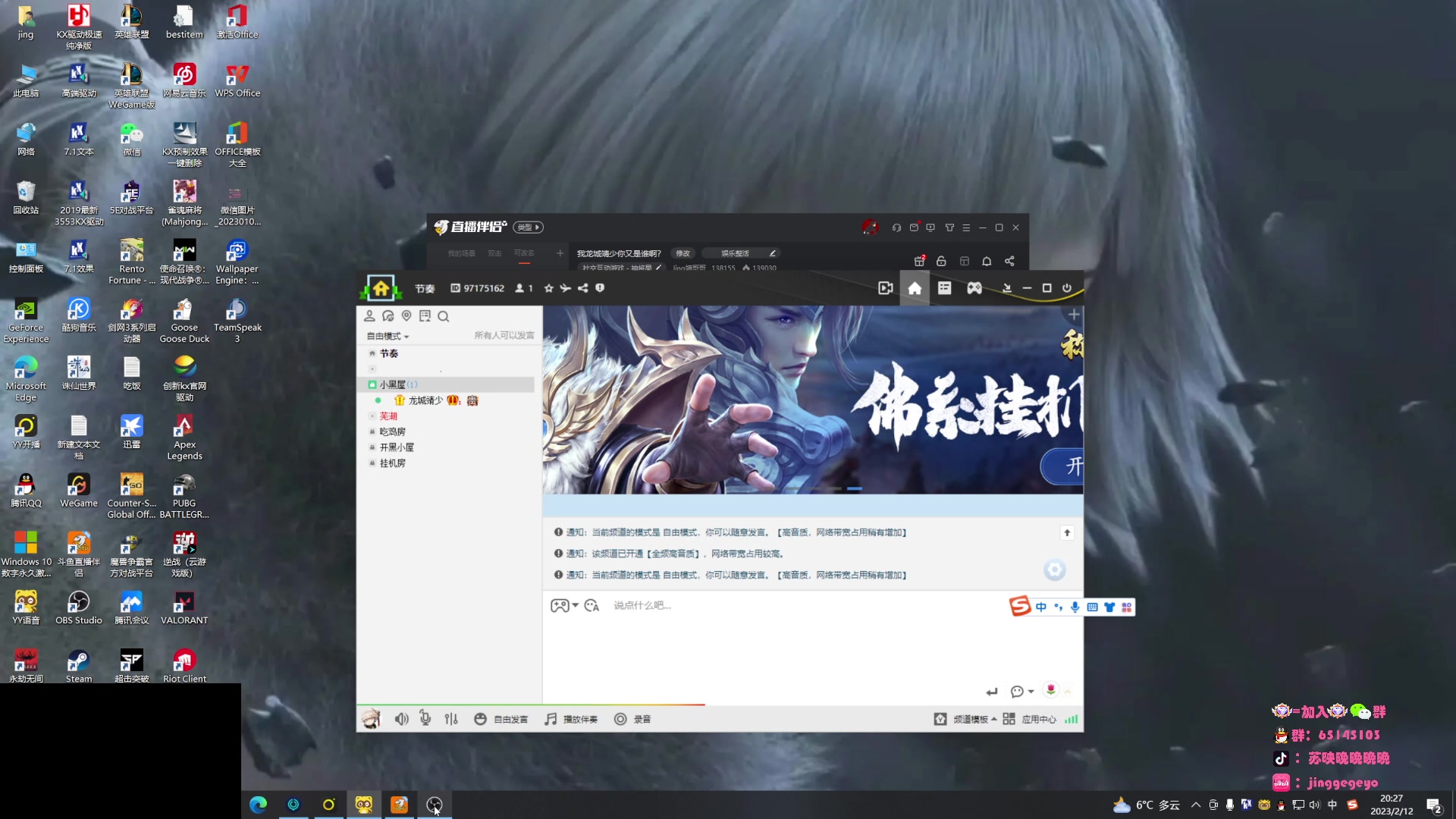Open the 自由模式 mode dropdown
Viewport: 1456px width, 819px height.
click(388, 336)
